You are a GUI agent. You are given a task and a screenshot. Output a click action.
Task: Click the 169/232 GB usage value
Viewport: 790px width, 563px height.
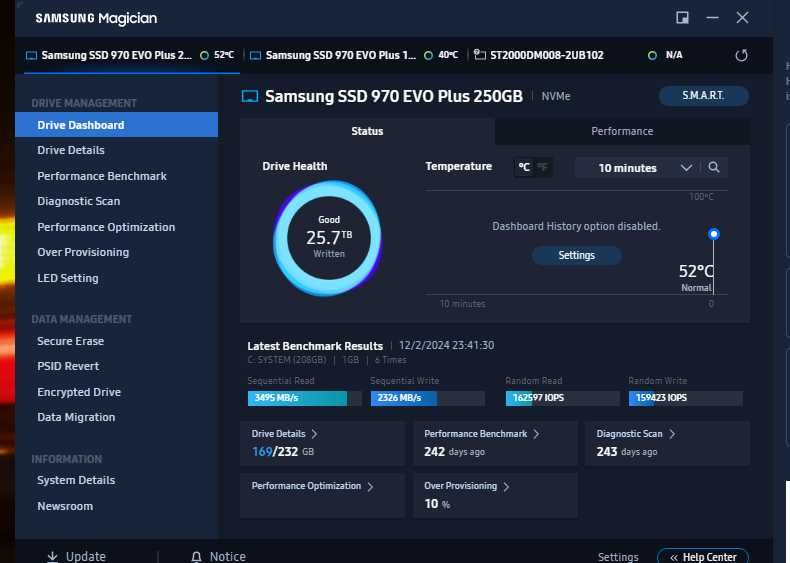click(x=283, y=451)
